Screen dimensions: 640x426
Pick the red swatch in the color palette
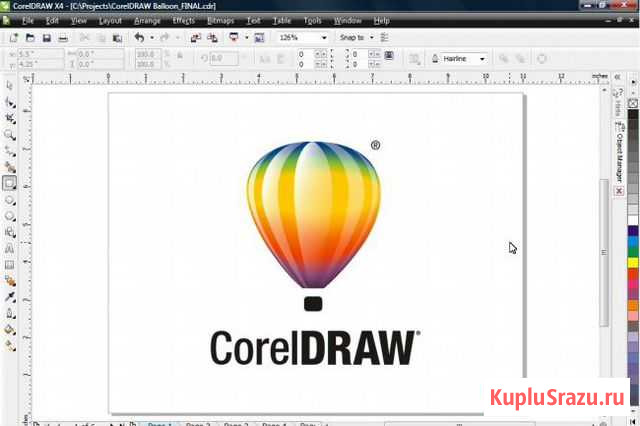(633, 274)
